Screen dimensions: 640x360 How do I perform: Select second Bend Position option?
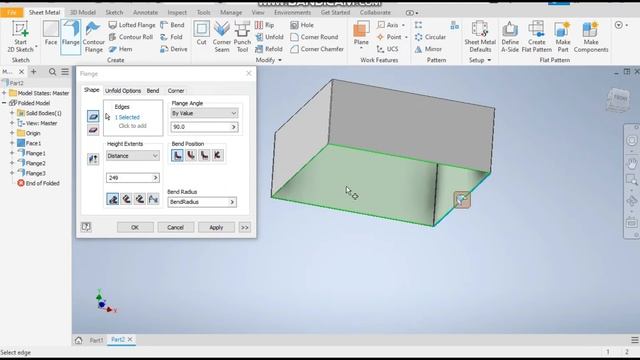click(x=191, y=155)
